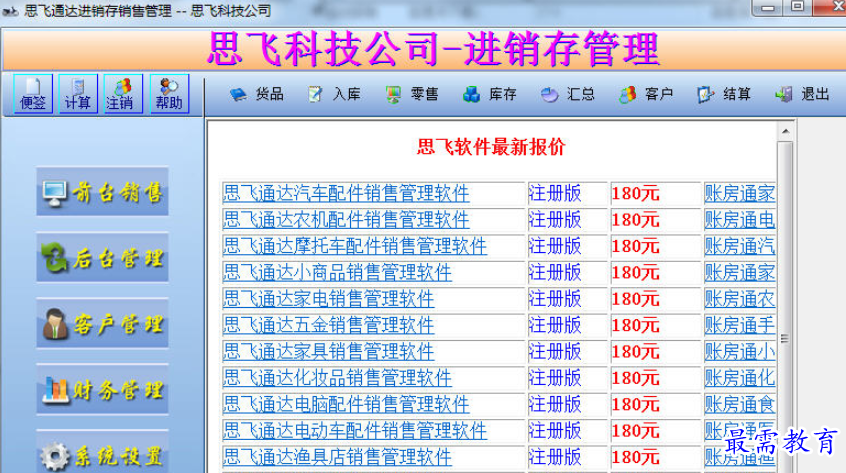Open link 思飞通达摩托车配件销售管理软件

(355, 246)
